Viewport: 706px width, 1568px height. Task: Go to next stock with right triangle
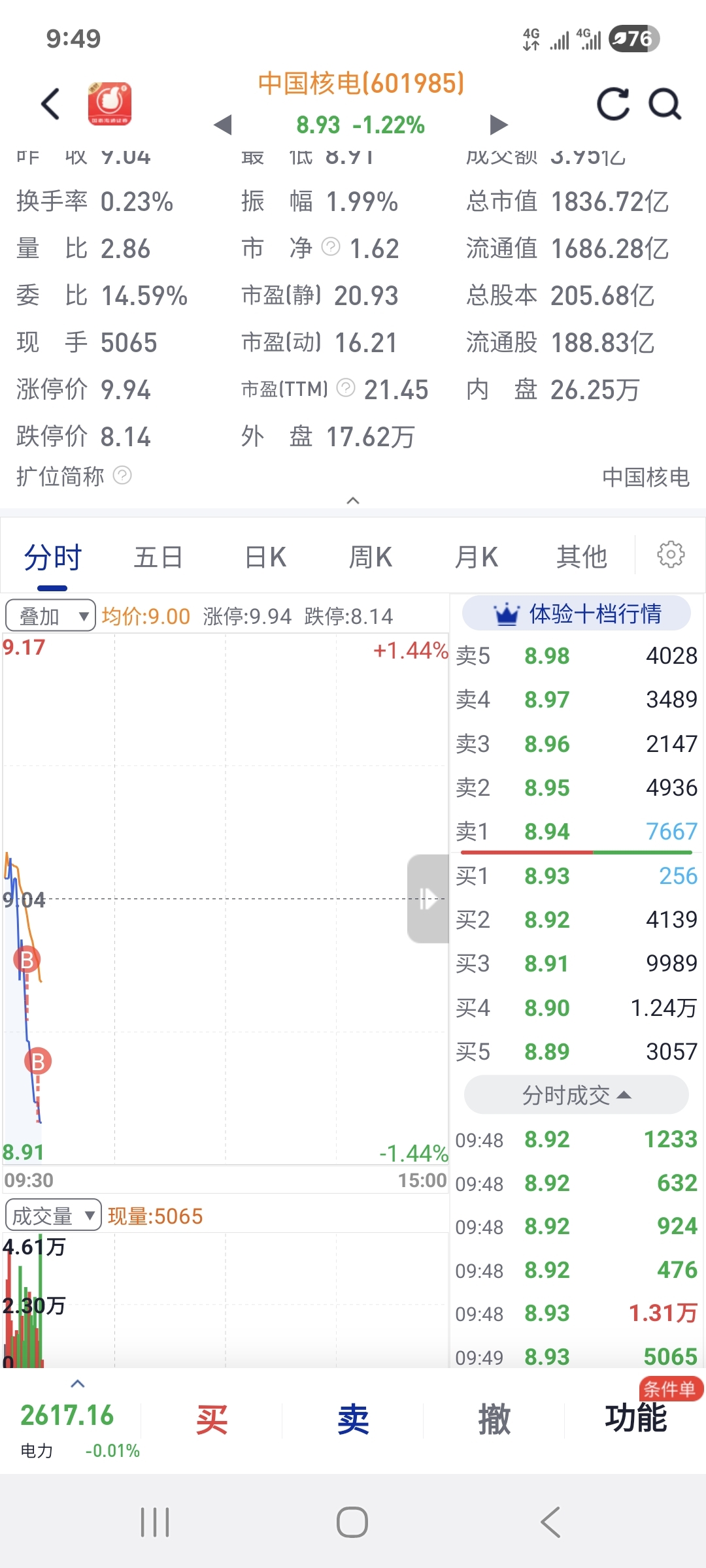[499, 124]
